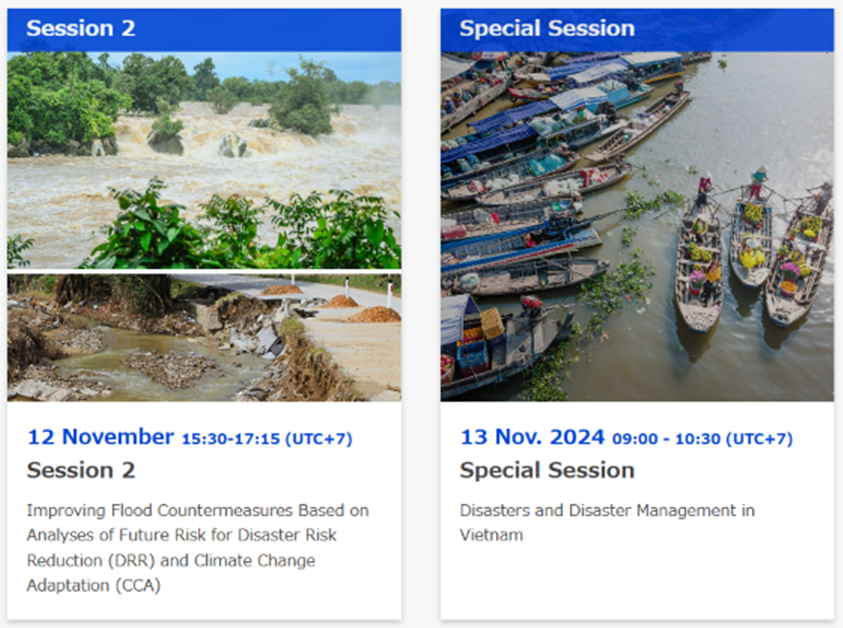Screen dimensions: 843x628
Task: Click the orange gravel piles on damaged road
Action: pos(333,304)
